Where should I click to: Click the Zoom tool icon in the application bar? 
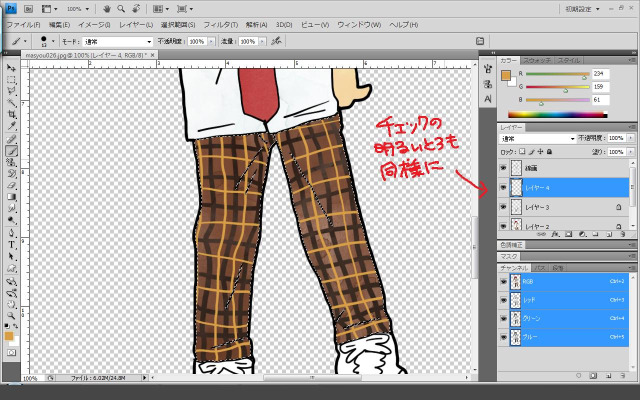coord(121,9)
